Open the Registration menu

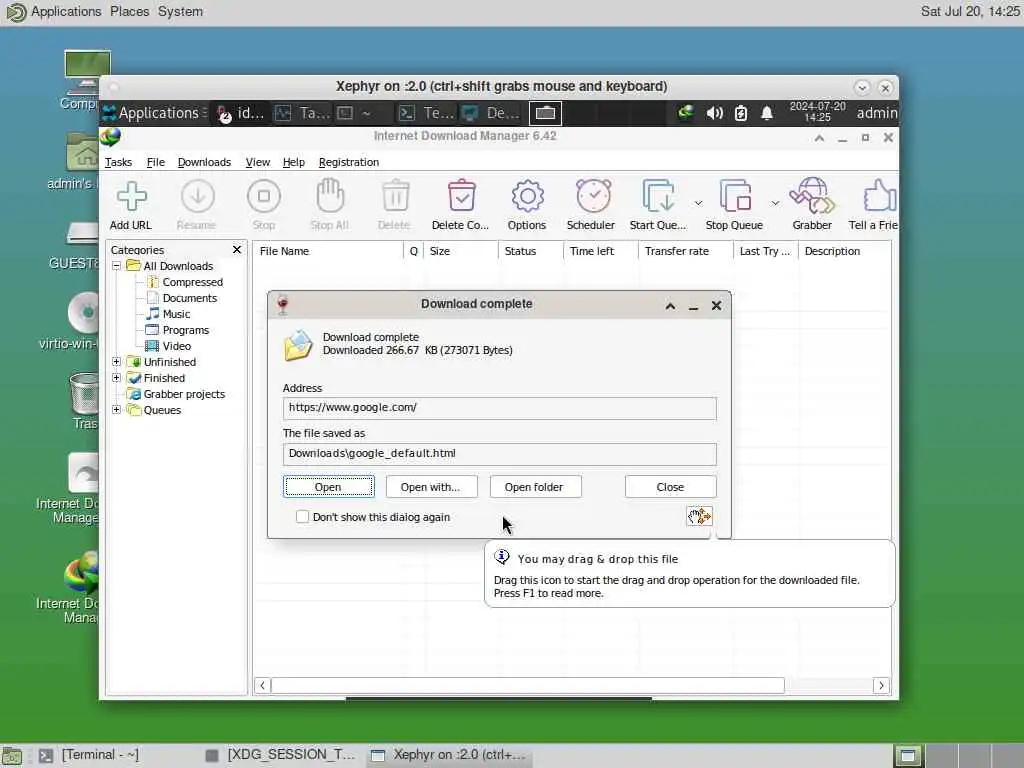coord(349,162)
